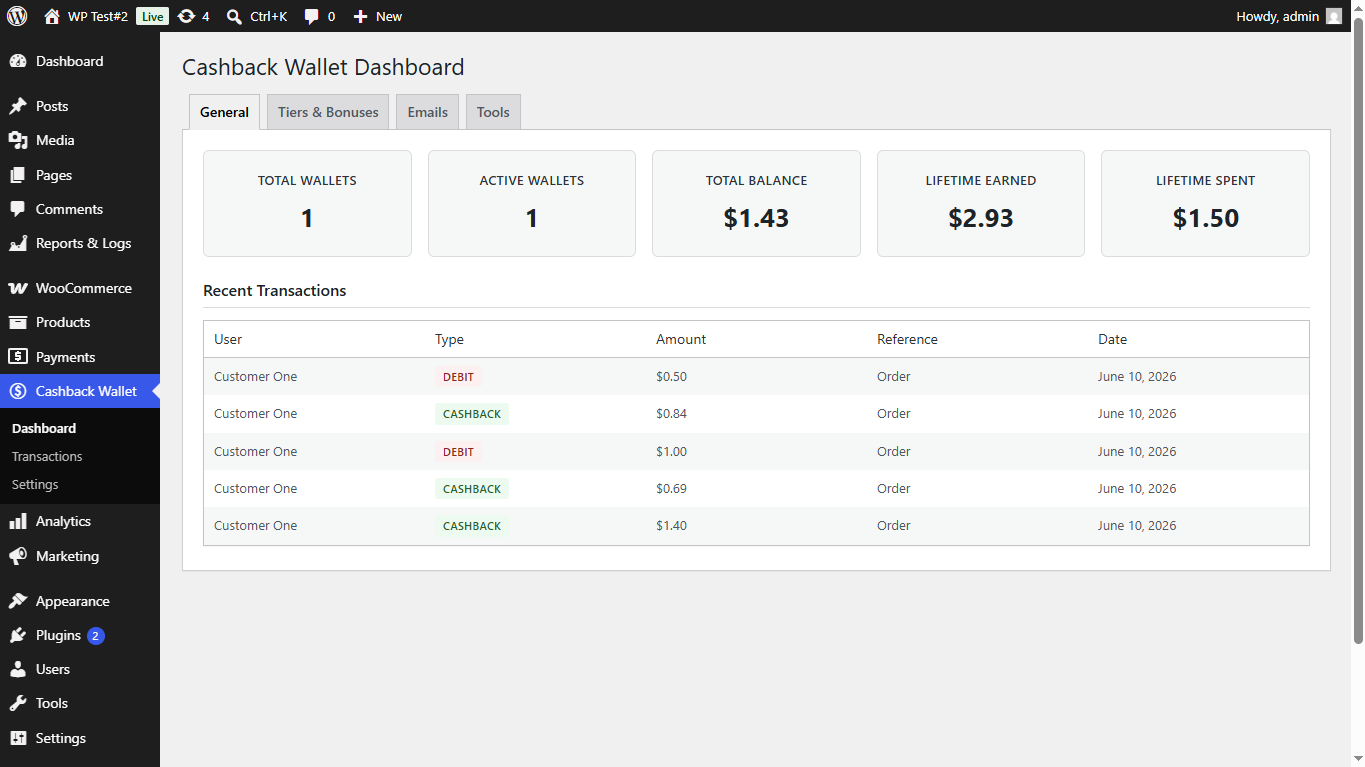Screen dimensions: 1365x767
Task: Click the admin avatar icon
Action: pyautogui.click(x=1334, y=16)
